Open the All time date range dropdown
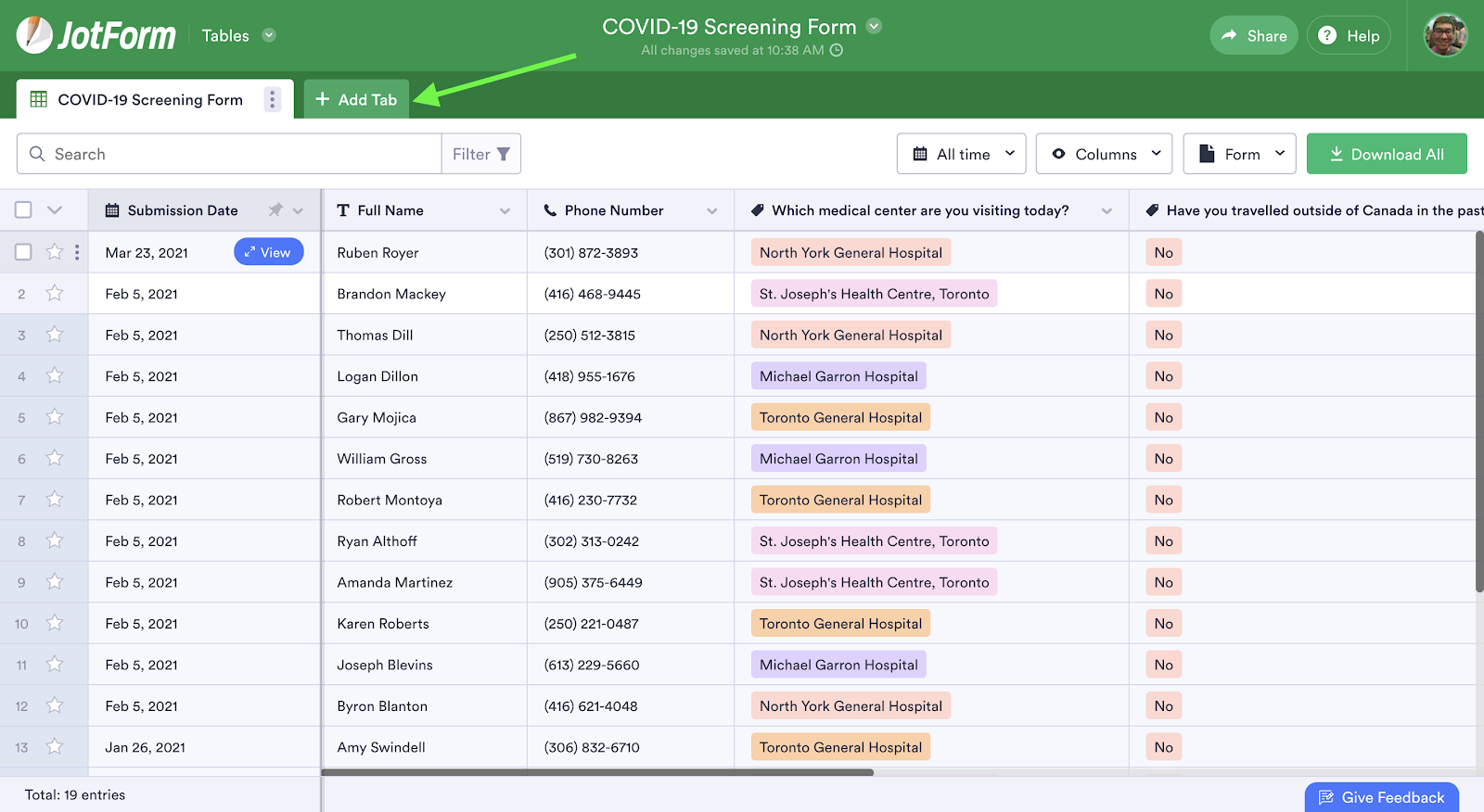1484x812 pixels. coord(961,154)
